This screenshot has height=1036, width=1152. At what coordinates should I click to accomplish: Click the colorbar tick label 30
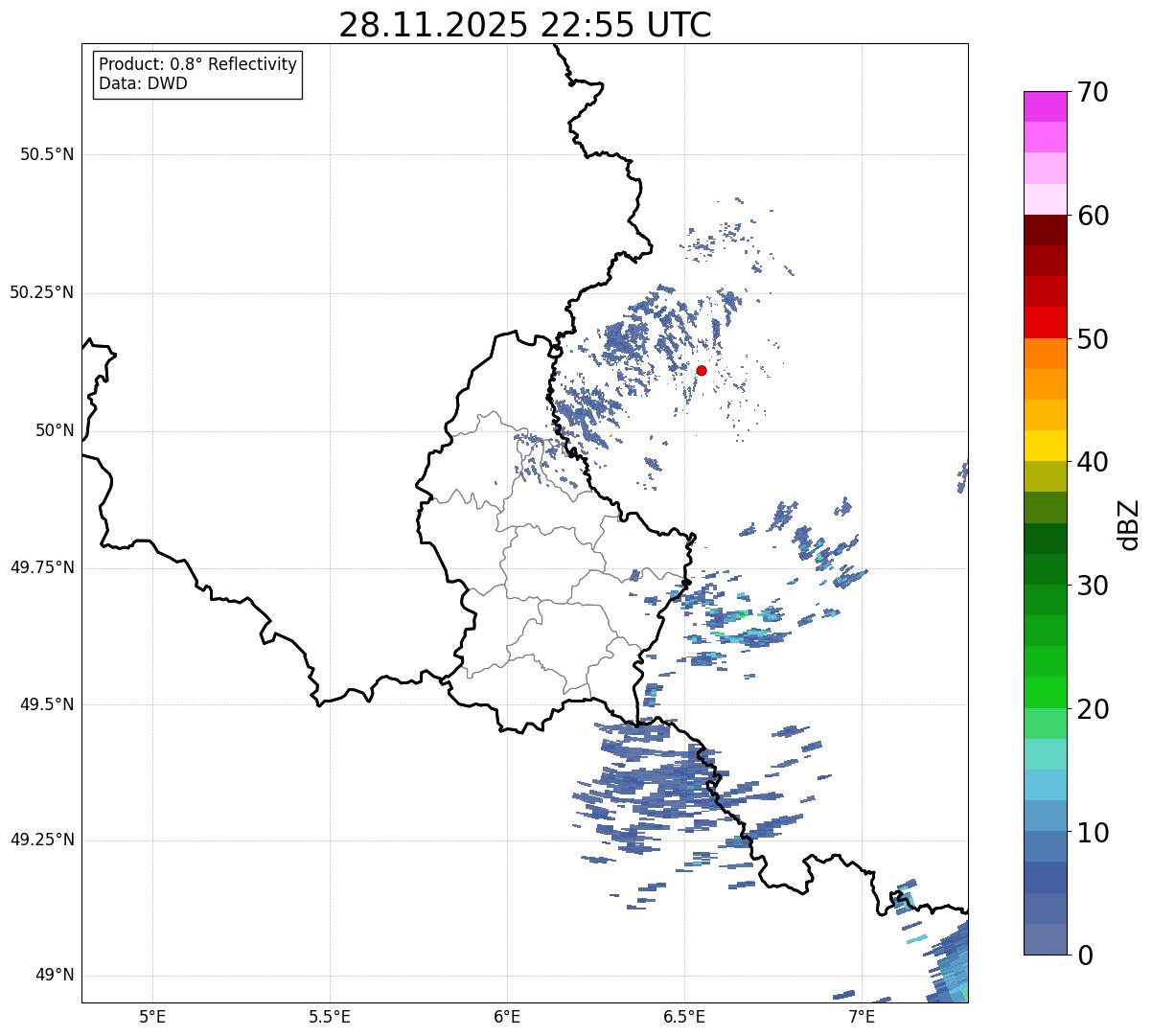[1093, 586]
